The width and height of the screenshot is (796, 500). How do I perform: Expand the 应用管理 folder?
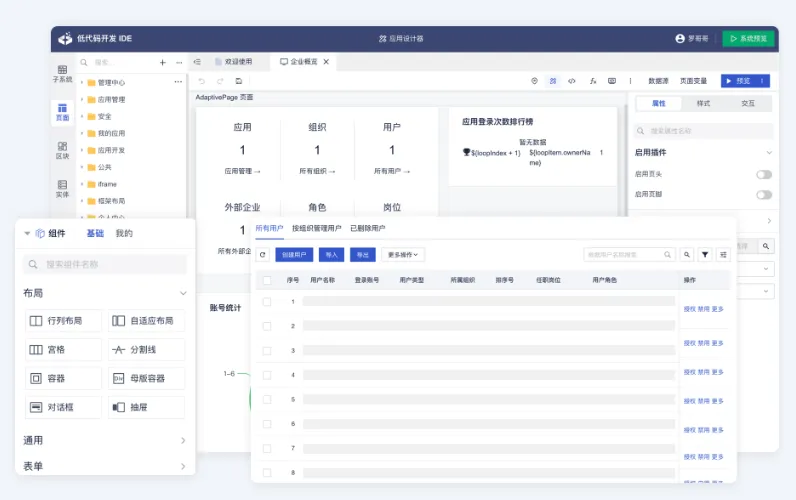point(82,99)
